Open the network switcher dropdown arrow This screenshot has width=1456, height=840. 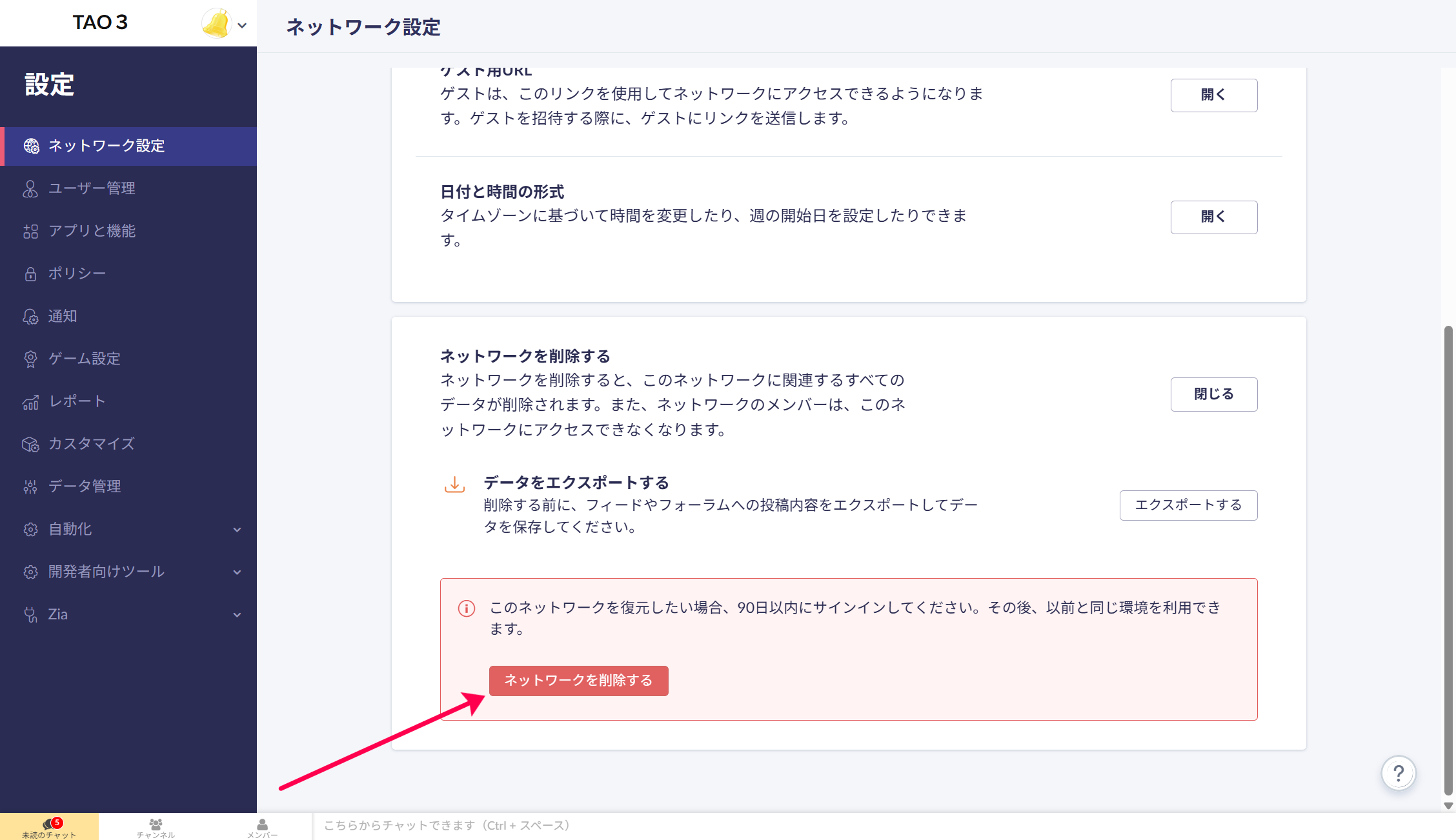coord(242,26)
